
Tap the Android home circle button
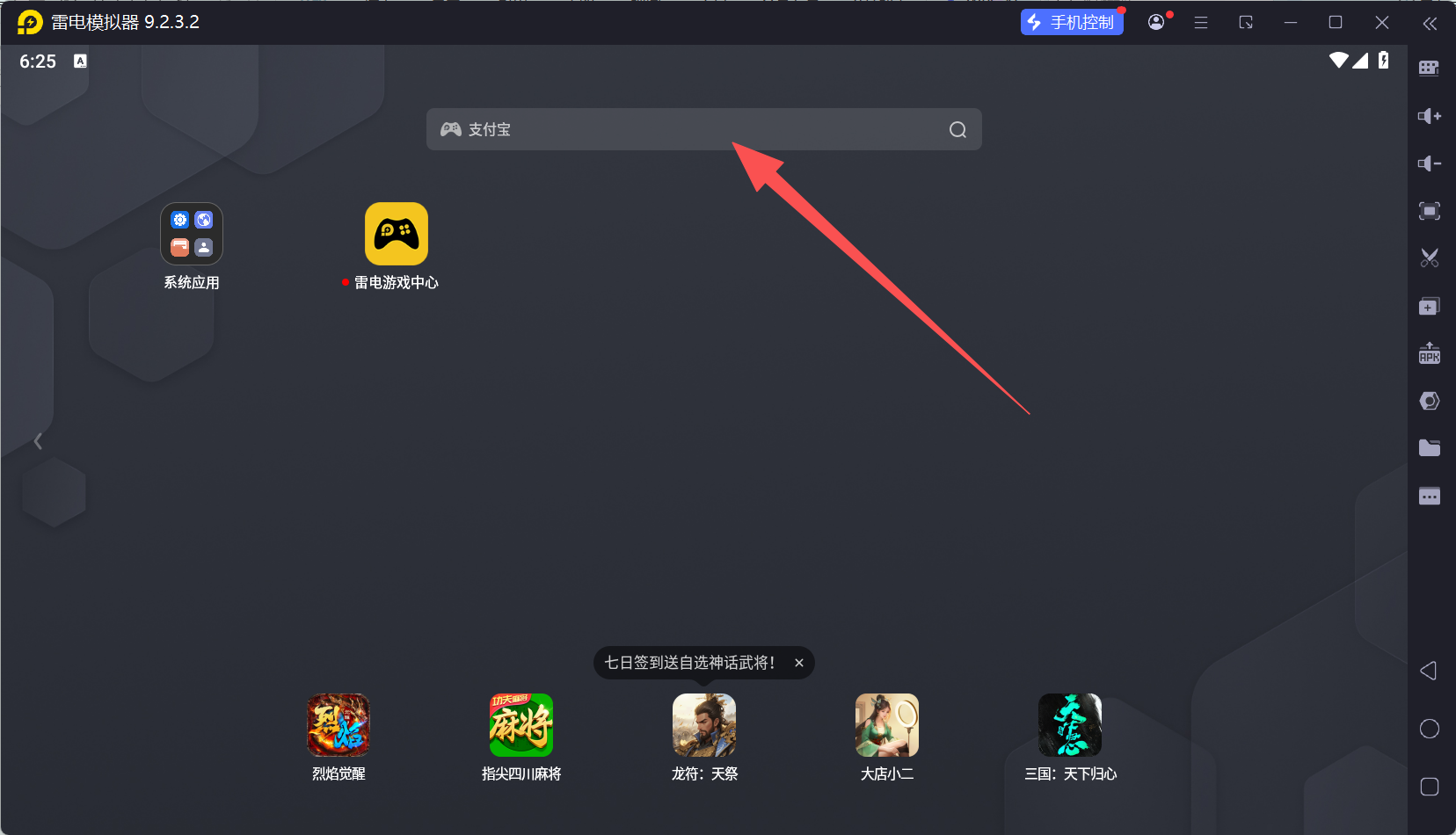tap(1430, 729)
